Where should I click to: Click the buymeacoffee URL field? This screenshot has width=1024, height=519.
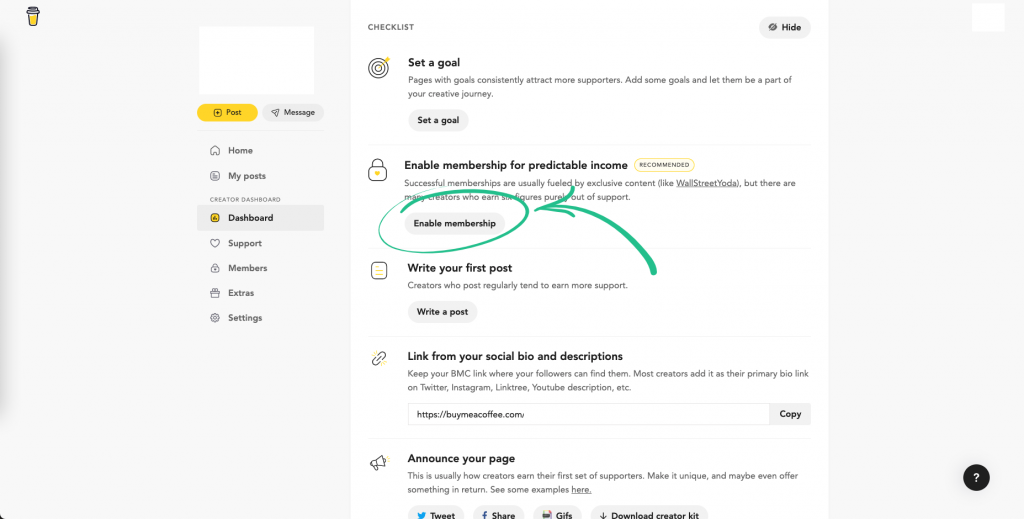tap(588, 414)
